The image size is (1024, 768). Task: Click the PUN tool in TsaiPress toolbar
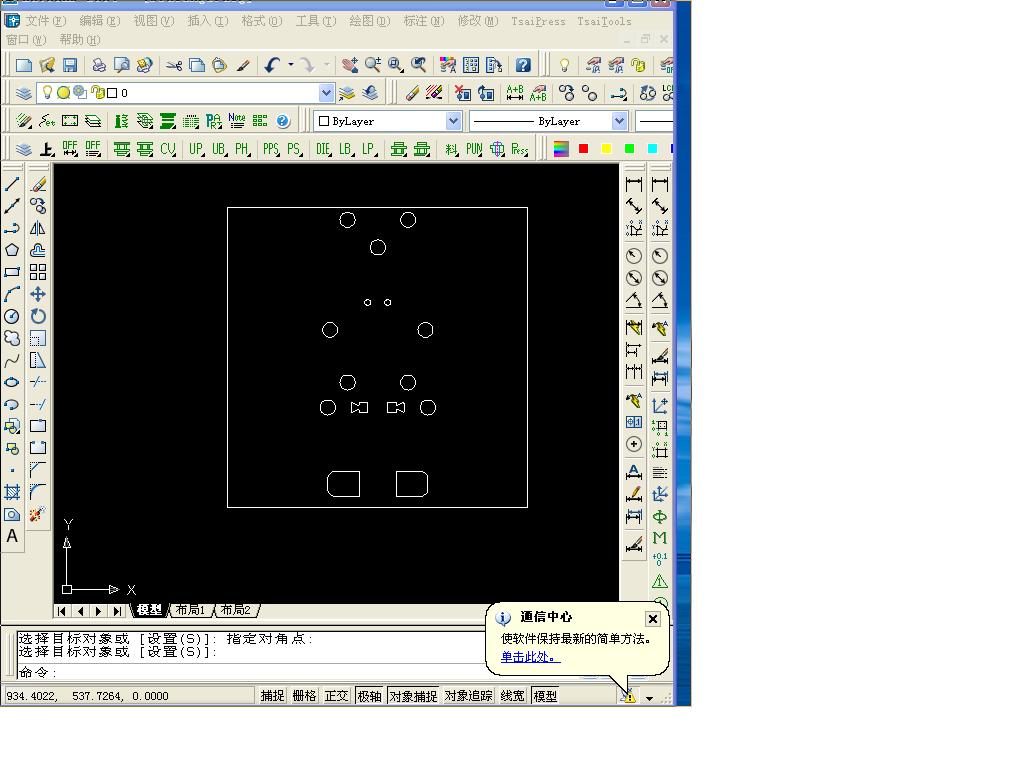click(474, 150)
